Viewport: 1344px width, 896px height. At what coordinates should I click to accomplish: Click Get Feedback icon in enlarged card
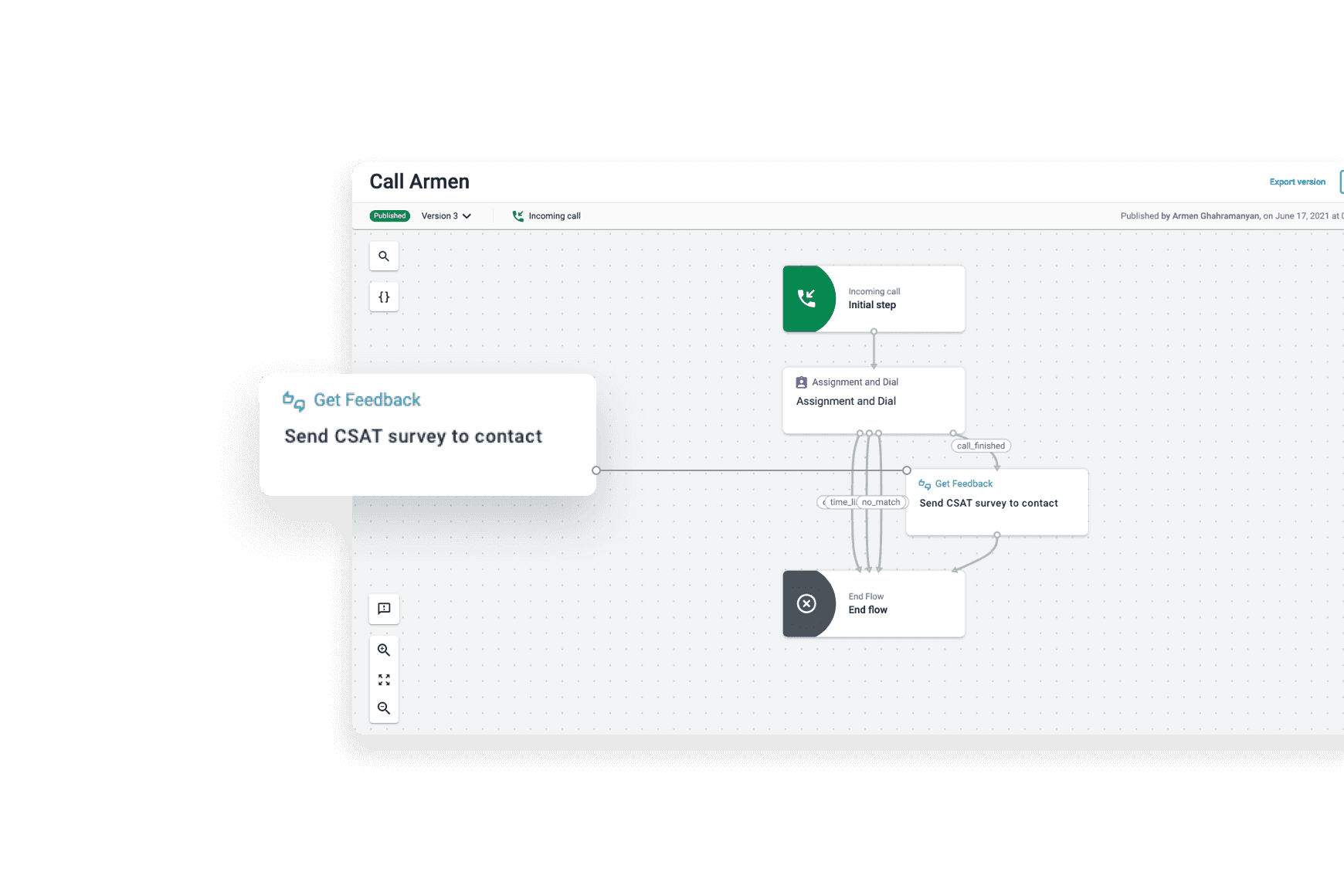pos(294,401)
